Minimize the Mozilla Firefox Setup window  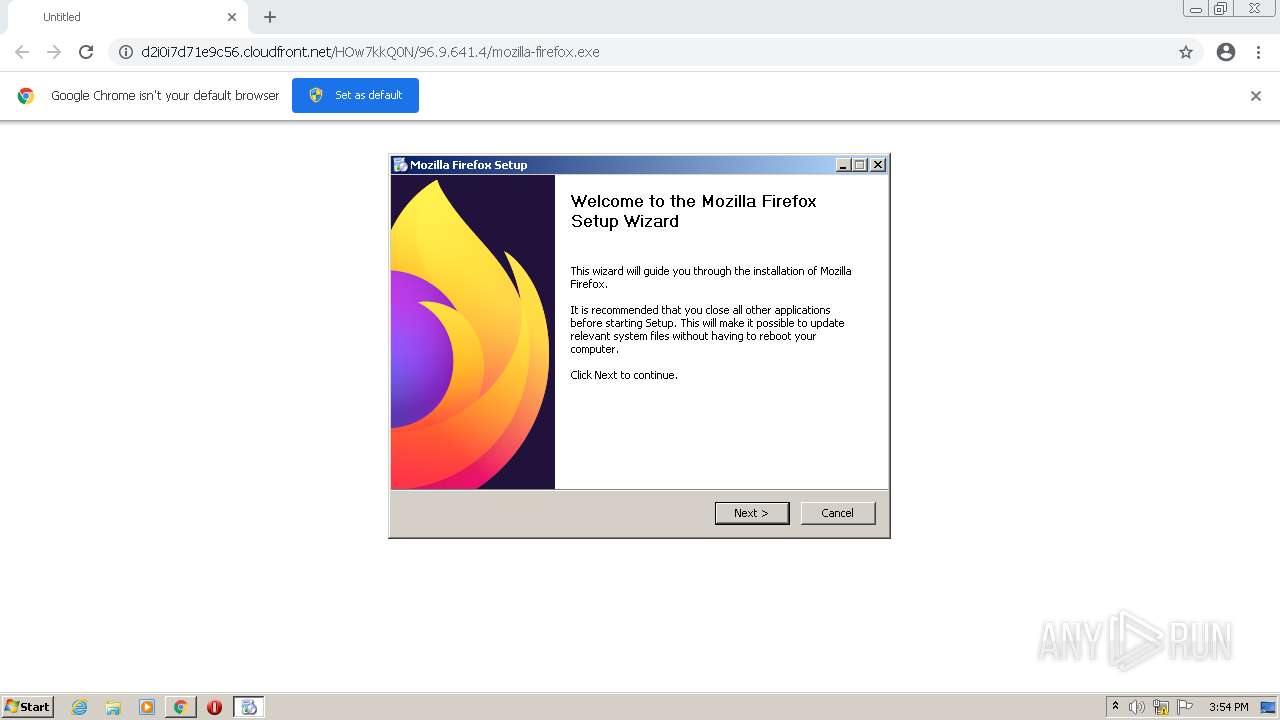pyautogui.click(x=843, y=165)
